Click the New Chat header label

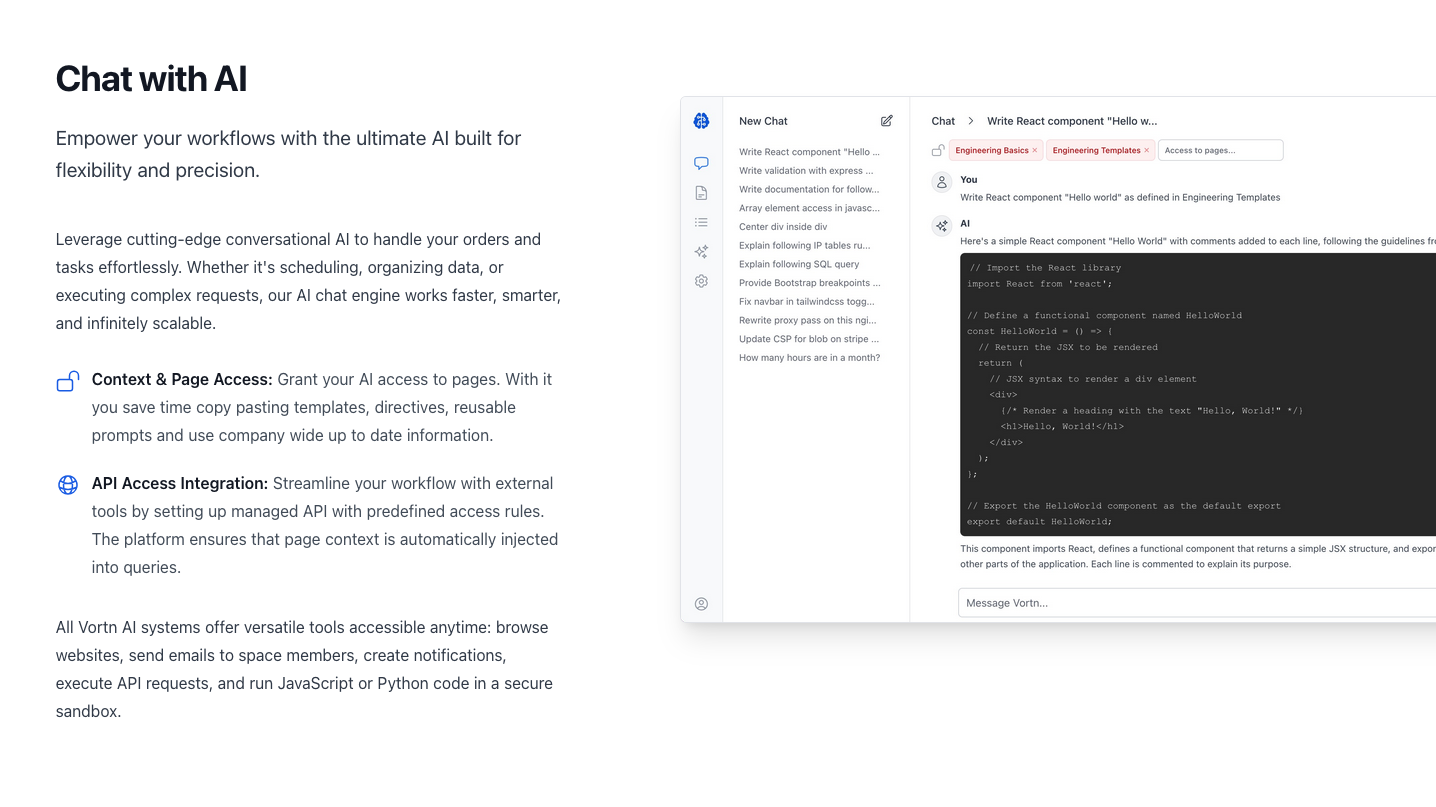pyautogui.click(x=763, y=121)
